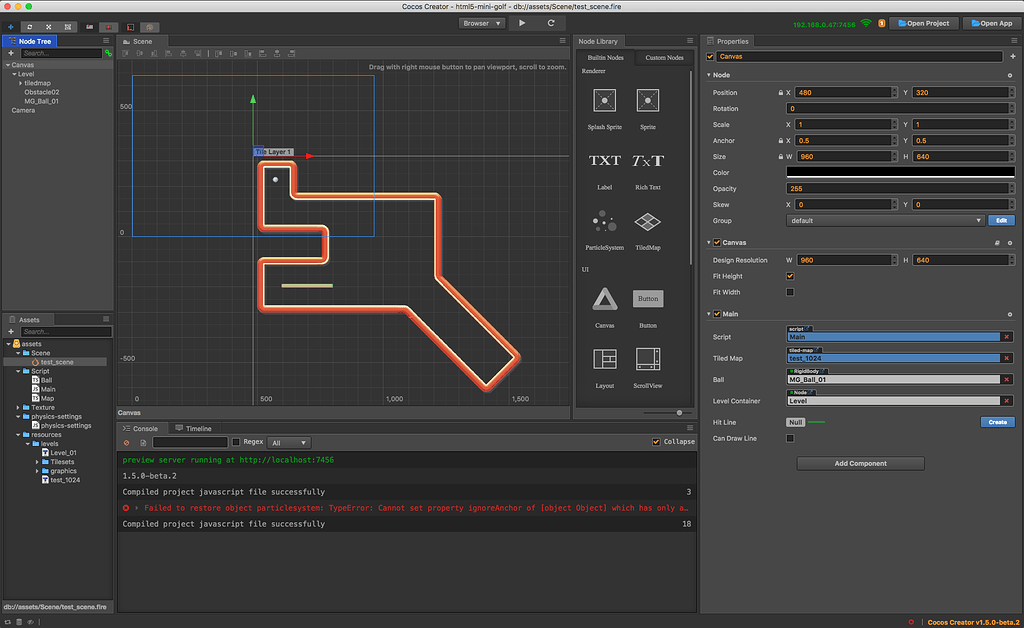The height and width of the screenshot is (628, 1024).
Task: Click the ScrollView node icon
Action: pyautogui.click(x=648, y=359)
